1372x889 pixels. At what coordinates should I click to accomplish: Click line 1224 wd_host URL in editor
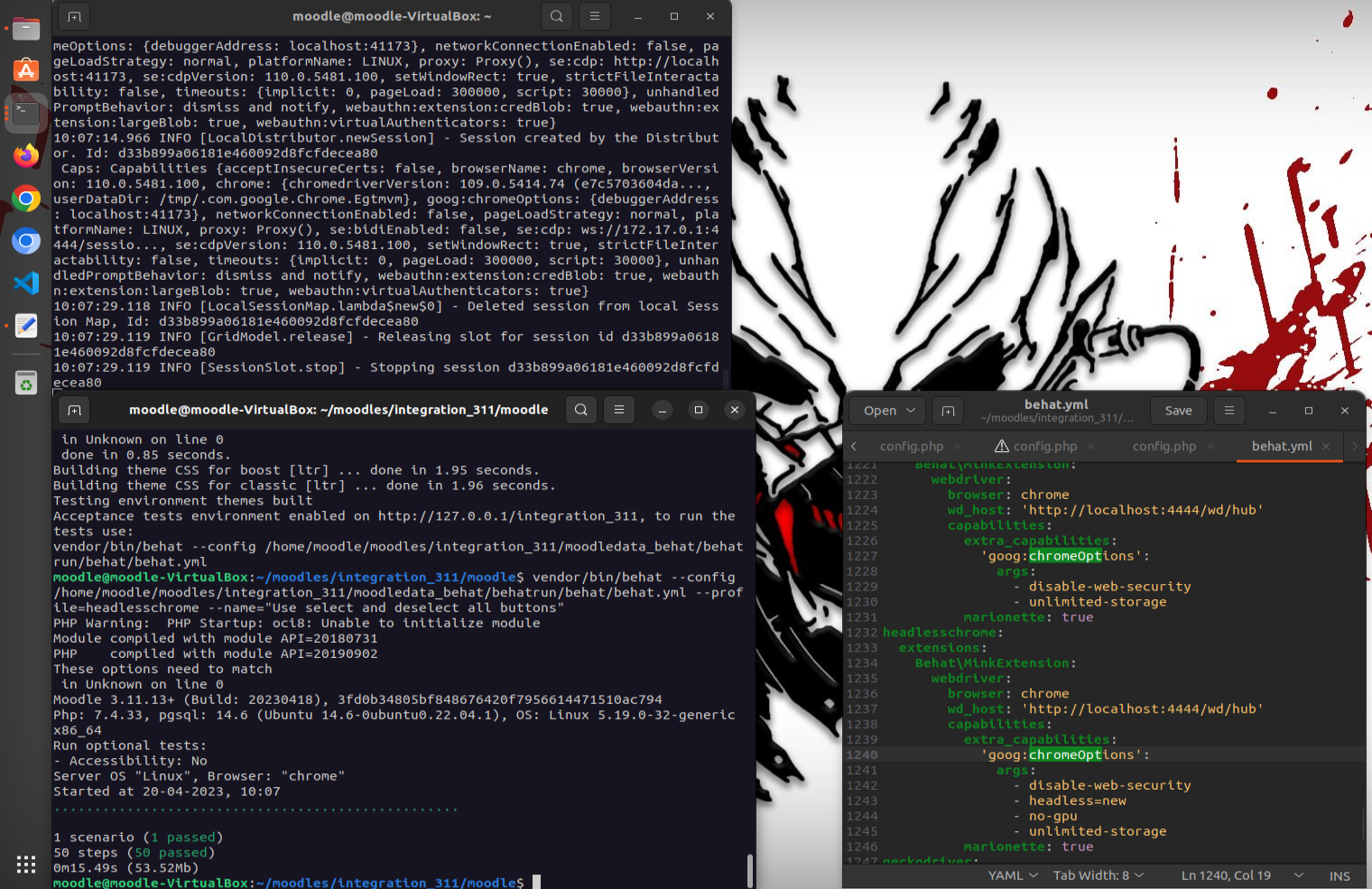[1143, 510]
